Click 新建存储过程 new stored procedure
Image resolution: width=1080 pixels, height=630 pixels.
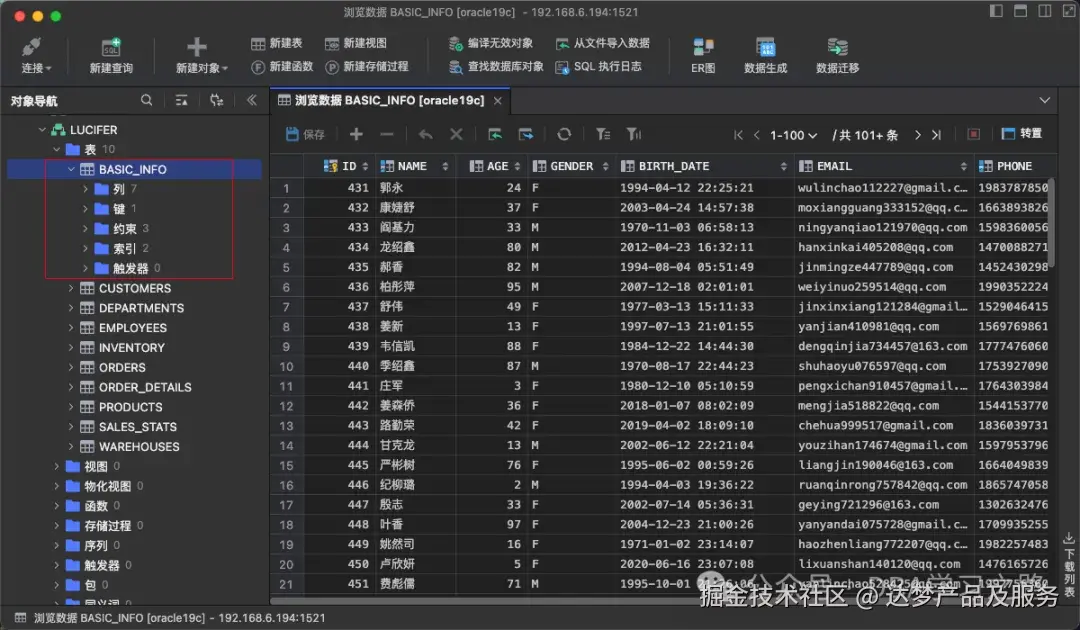pyautogui.click(x=367, y=67)
